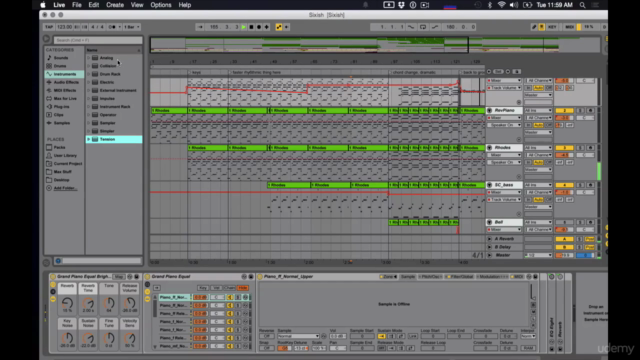Toggle the loop switch in the transport bar
The height and width of the screenshot is (360, 640).
pyautogui.click(x=423, y=27)
